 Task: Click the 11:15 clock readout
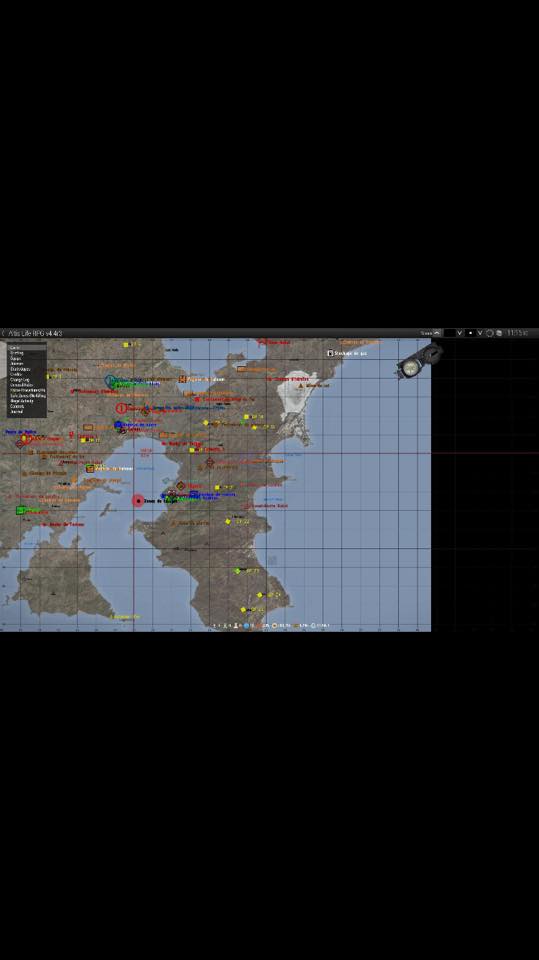click(x=517, y=333)
